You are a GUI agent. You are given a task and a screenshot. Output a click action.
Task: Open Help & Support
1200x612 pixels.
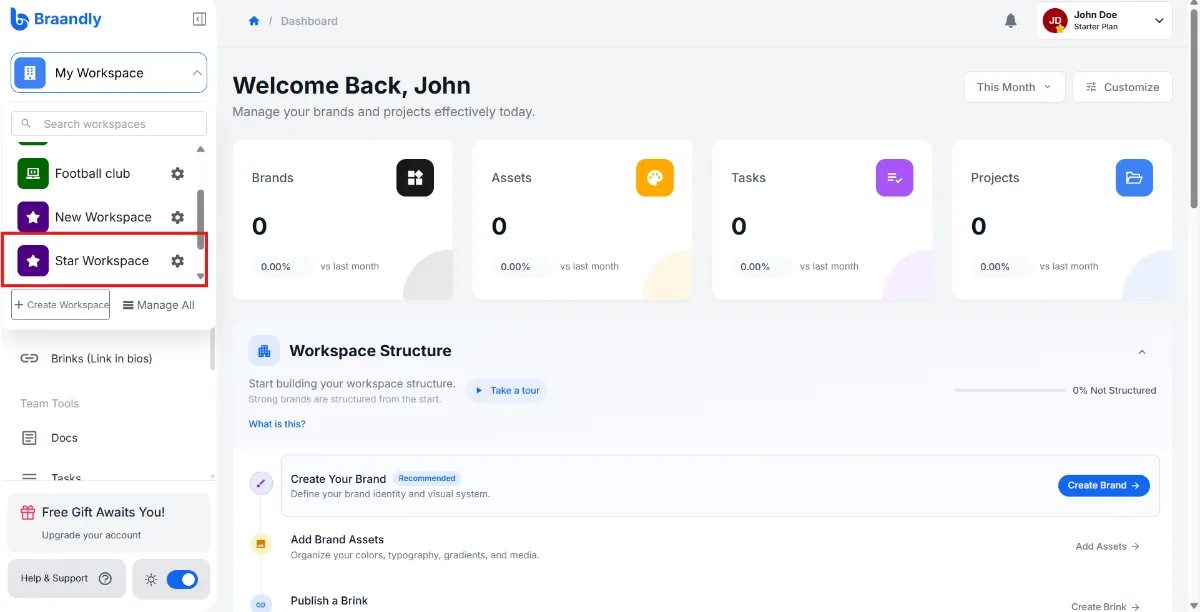pyautogui.click(x=66, y=578)
